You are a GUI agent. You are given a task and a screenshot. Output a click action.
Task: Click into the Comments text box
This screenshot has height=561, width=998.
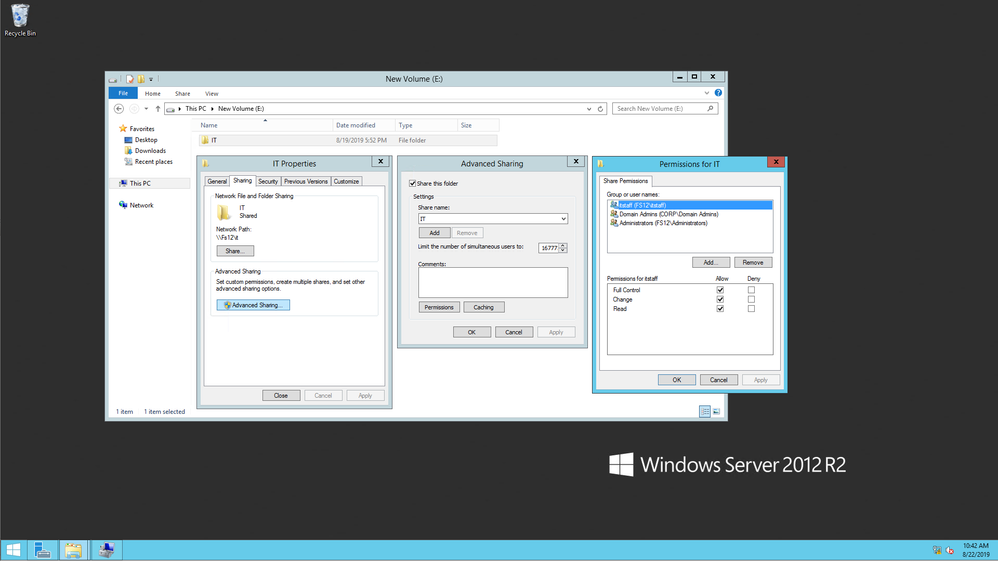coord(493,282)
